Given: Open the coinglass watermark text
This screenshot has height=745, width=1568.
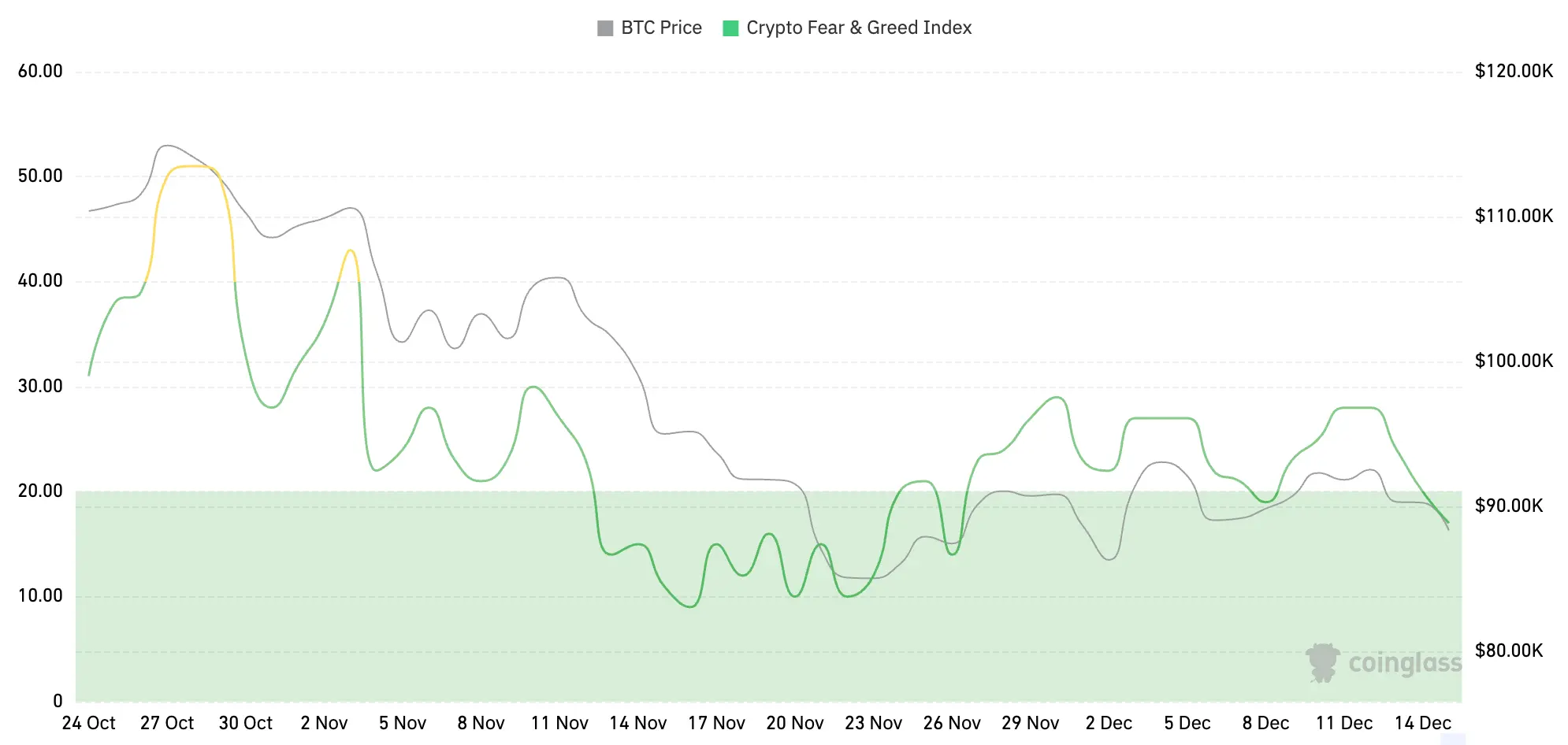Looking at the screenshot, I should (1405, 663).
